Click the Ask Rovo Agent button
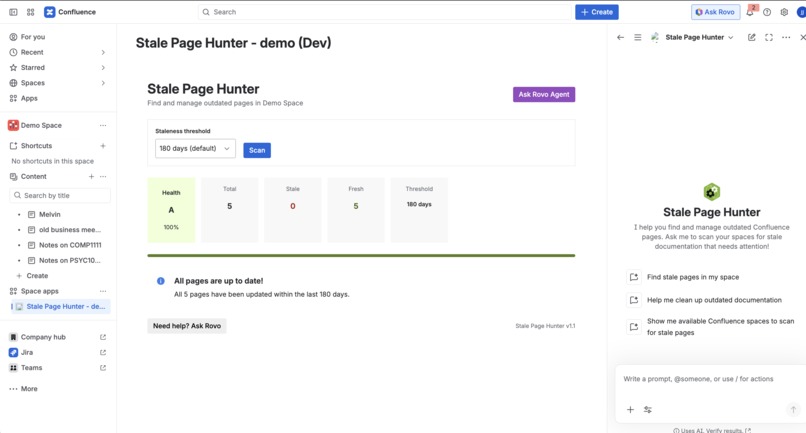This screenshot has height=433, width=806. click(x=544, y=94)
